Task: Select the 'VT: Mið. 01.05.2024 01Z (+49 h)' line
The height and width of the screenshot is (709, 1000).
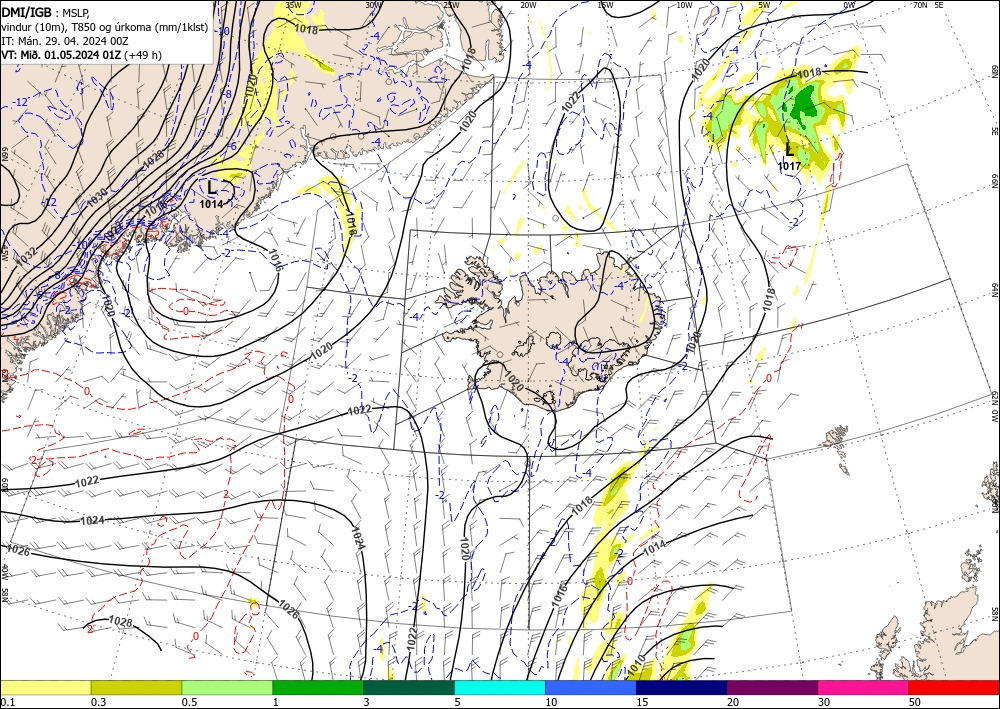Action: point(82,55)
